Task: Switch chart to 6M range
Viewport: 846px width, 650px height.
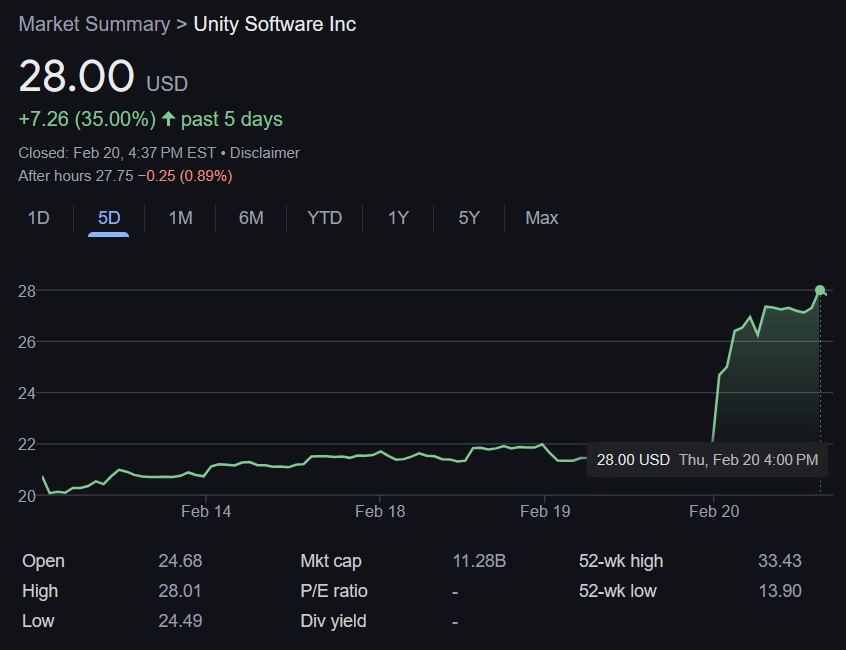Action: [251, 218]
